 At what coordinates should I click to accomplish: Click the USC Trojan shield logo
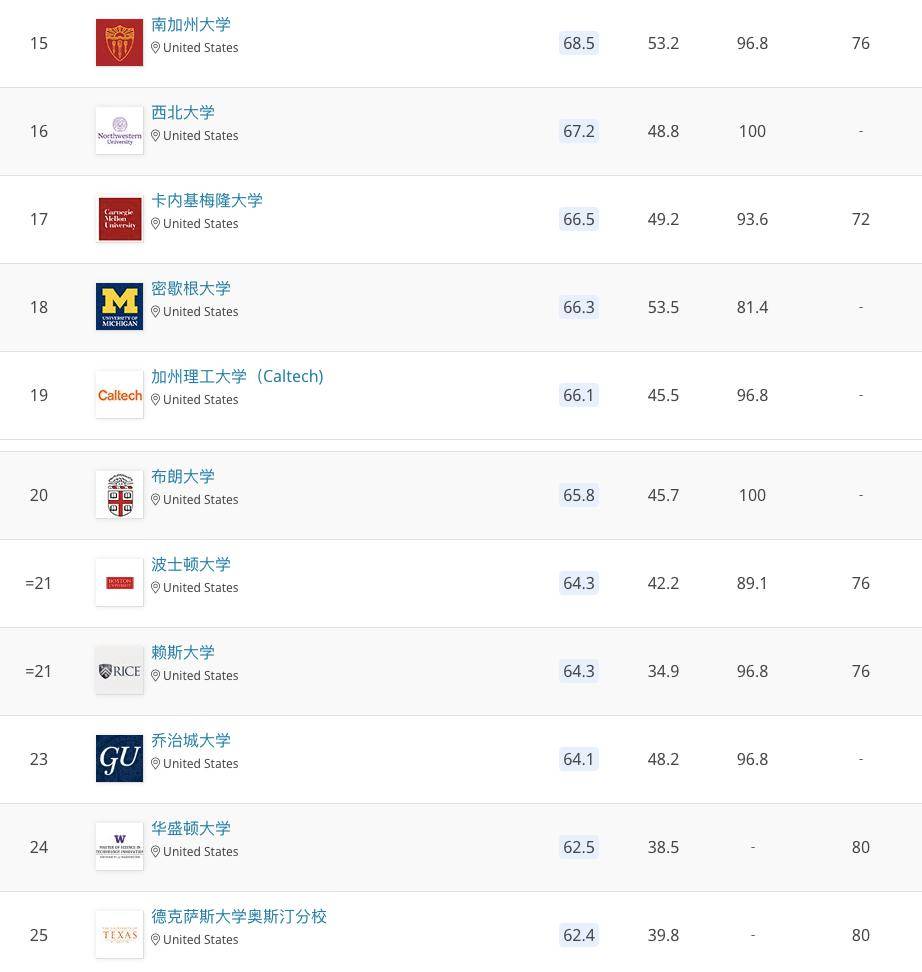[119, 42]
